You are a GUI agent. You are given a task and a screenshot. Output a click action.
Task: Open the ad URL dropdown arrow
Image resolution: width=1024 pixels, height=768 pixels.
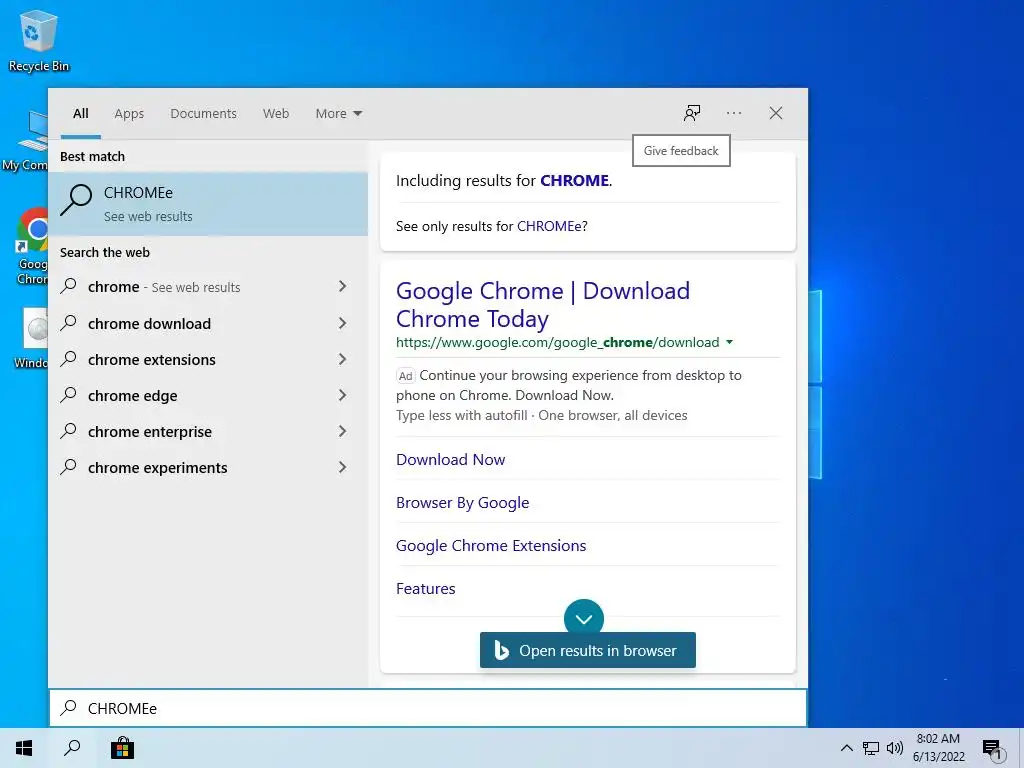(729, 342)
